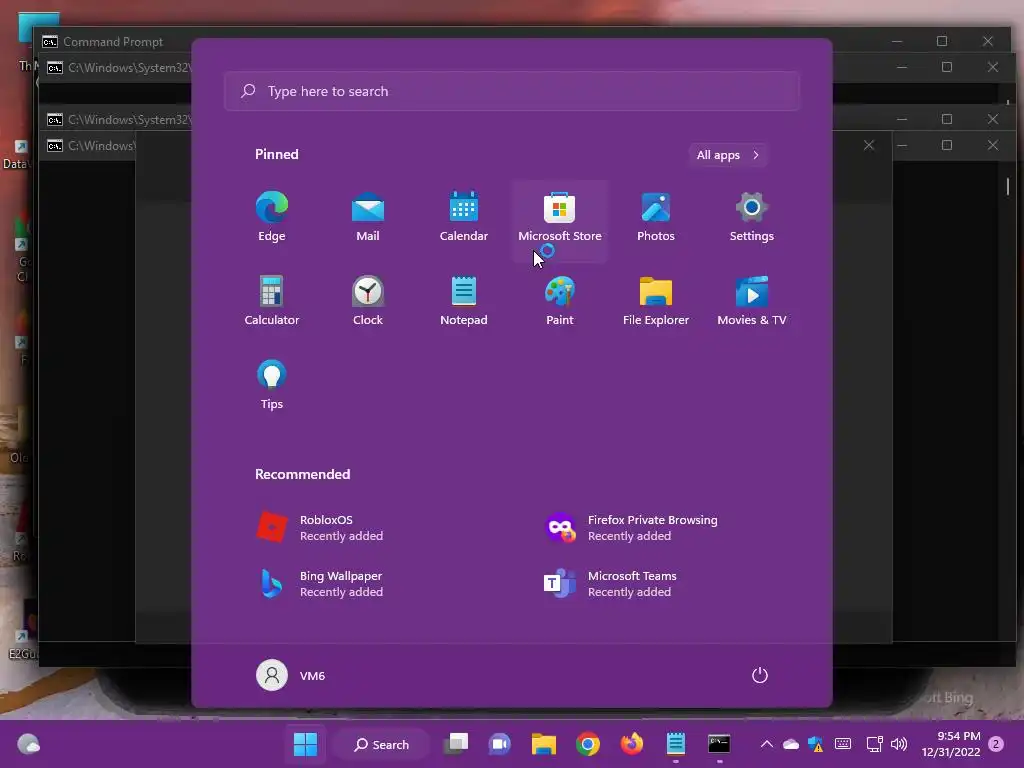Launch Google Chrome from the taskbar
Screen dimensions: 1024x768
[x=588, y=744]
